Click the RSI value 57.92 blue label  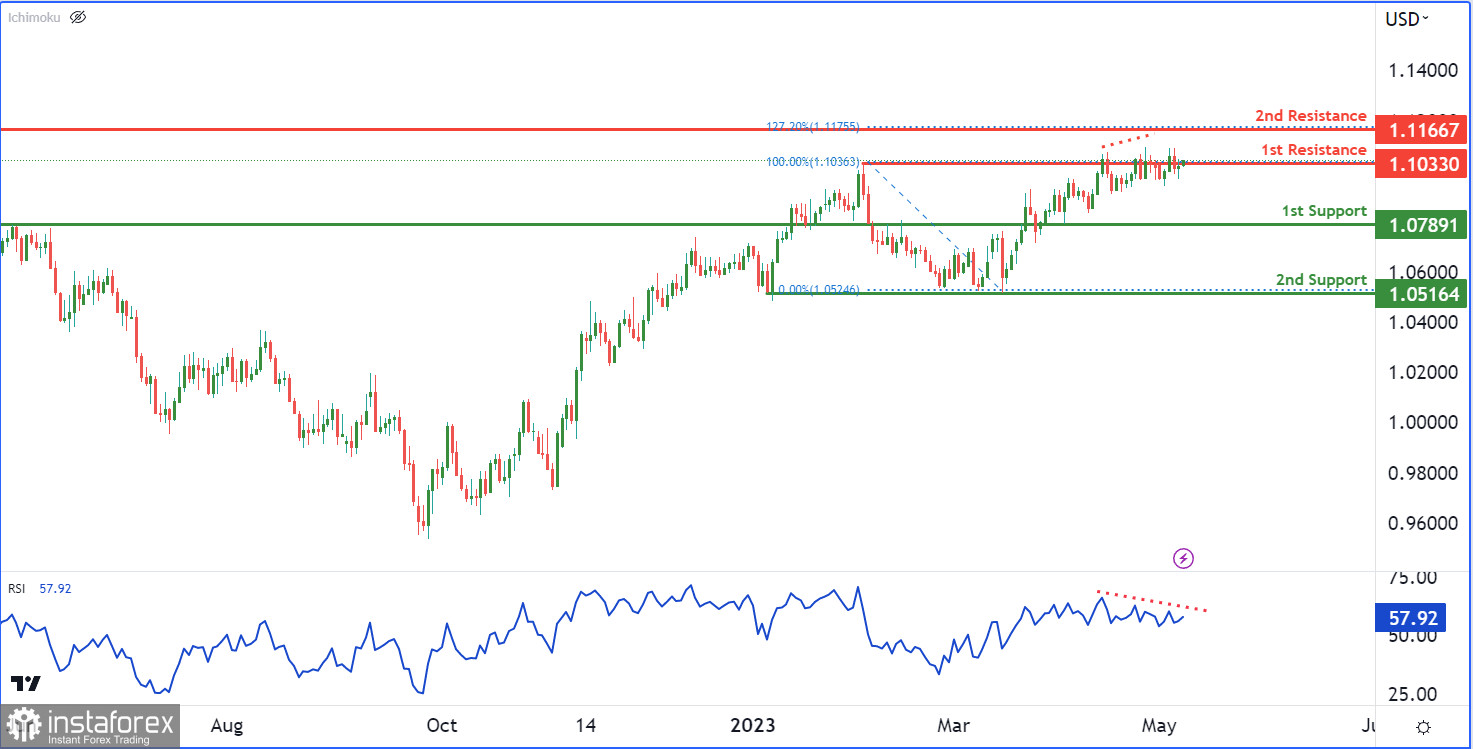click(x=1411, y=620)
